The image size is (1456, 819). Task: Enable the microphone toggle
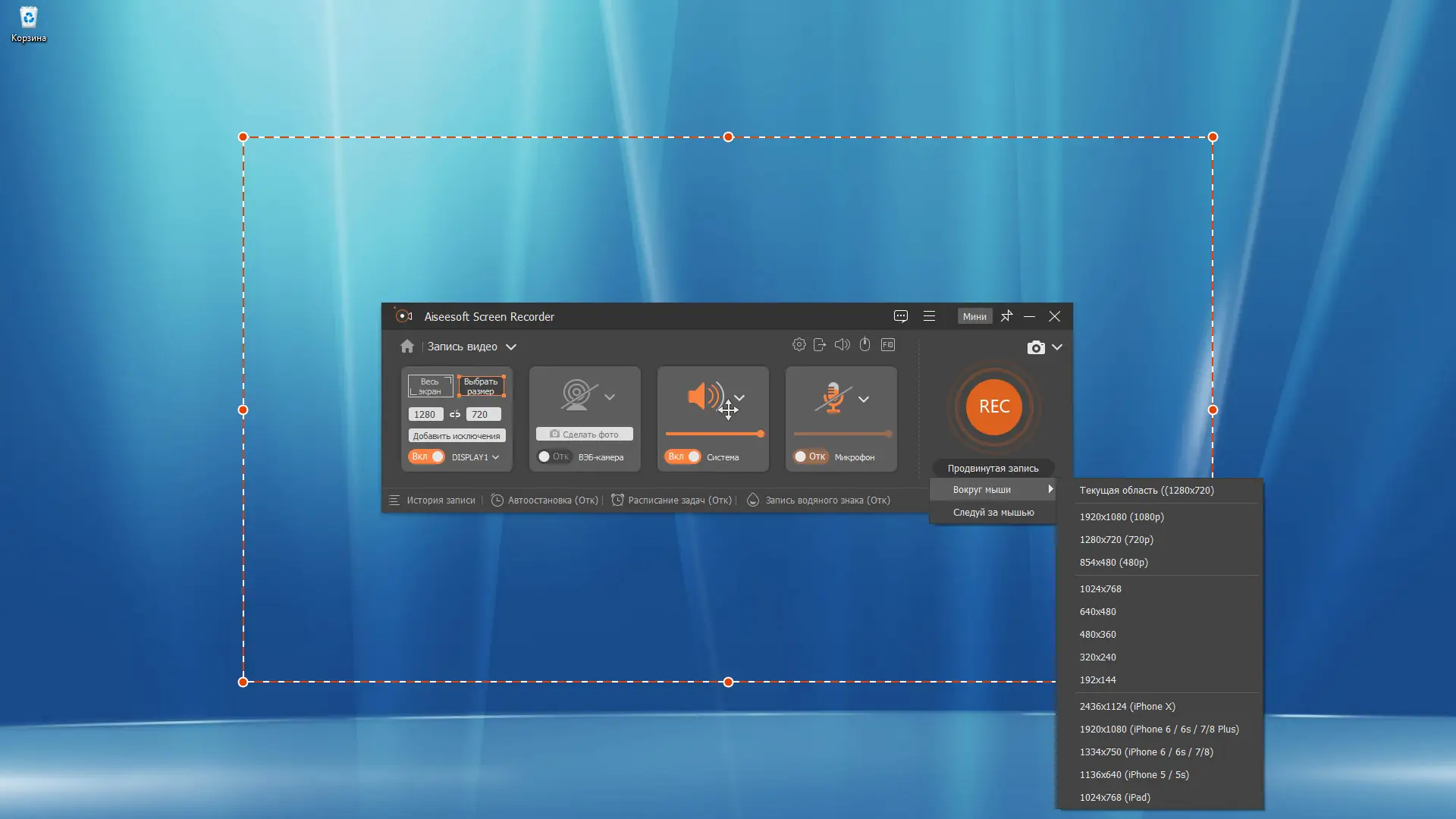(x=809, y=457)
